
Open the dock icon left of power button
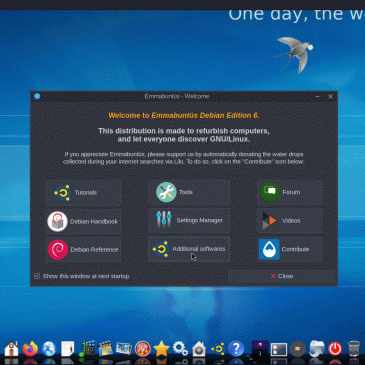(x=316, y=349)
